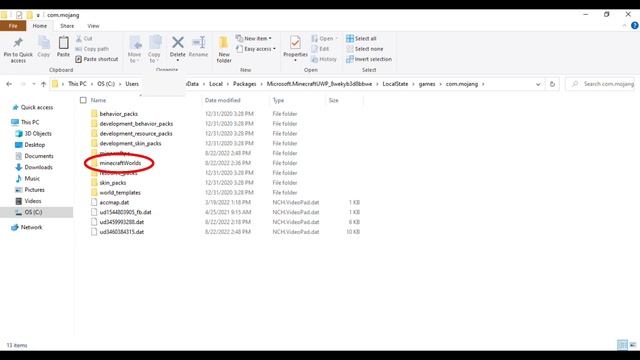Image resolution: width=640 pixels, height=360 pixels.
Task: Select Cut in Clipboard group
Action: pos(84,38)
